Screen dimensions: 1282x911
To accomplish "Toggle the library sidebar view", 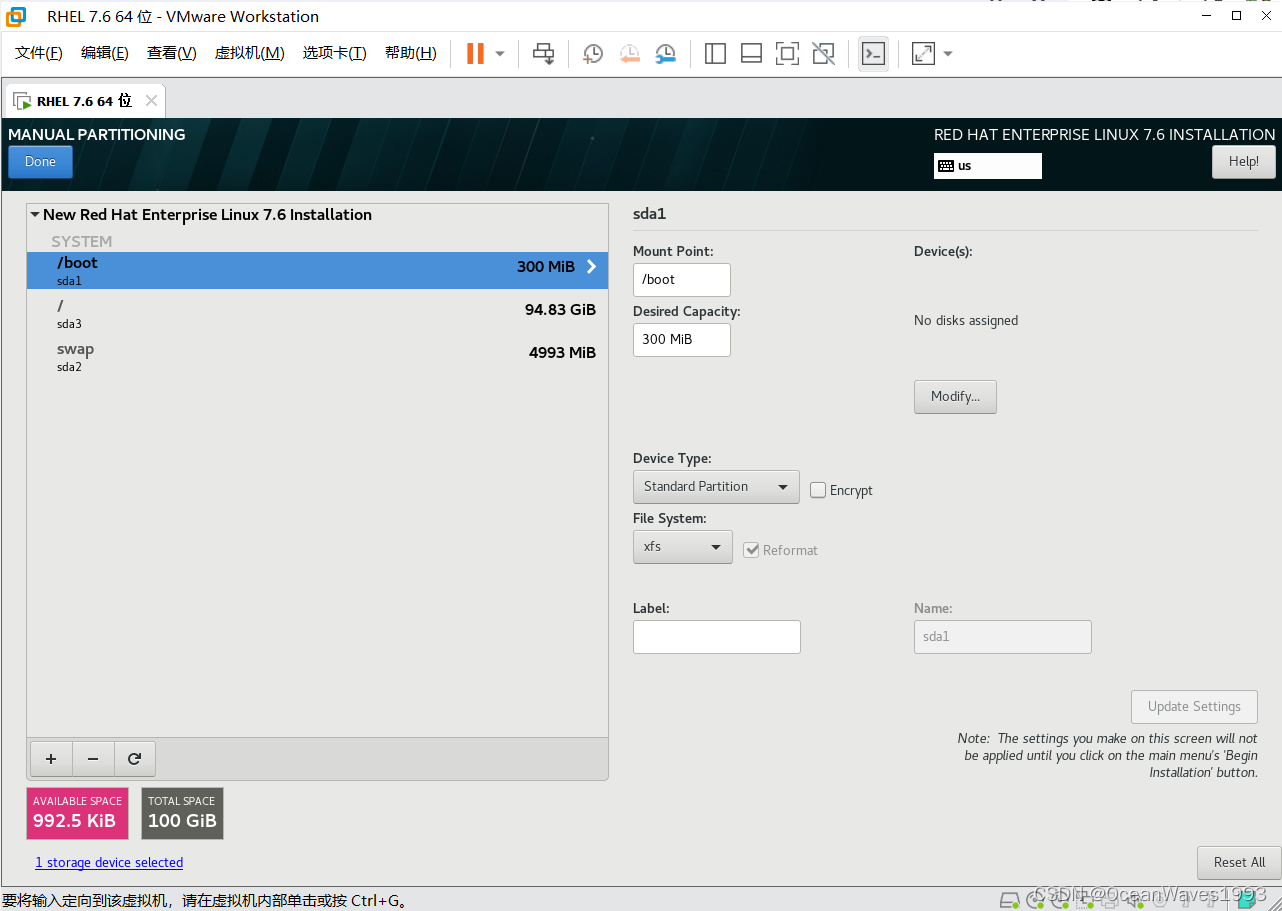I will pyautogui.click(x=715, y=53).
